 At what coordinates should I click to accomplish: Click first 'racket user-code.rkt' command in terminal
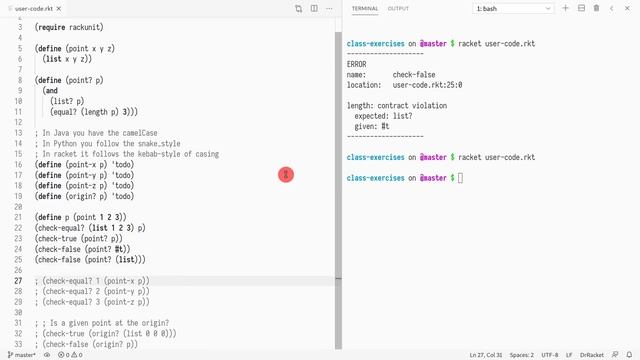tap(496, 44)
